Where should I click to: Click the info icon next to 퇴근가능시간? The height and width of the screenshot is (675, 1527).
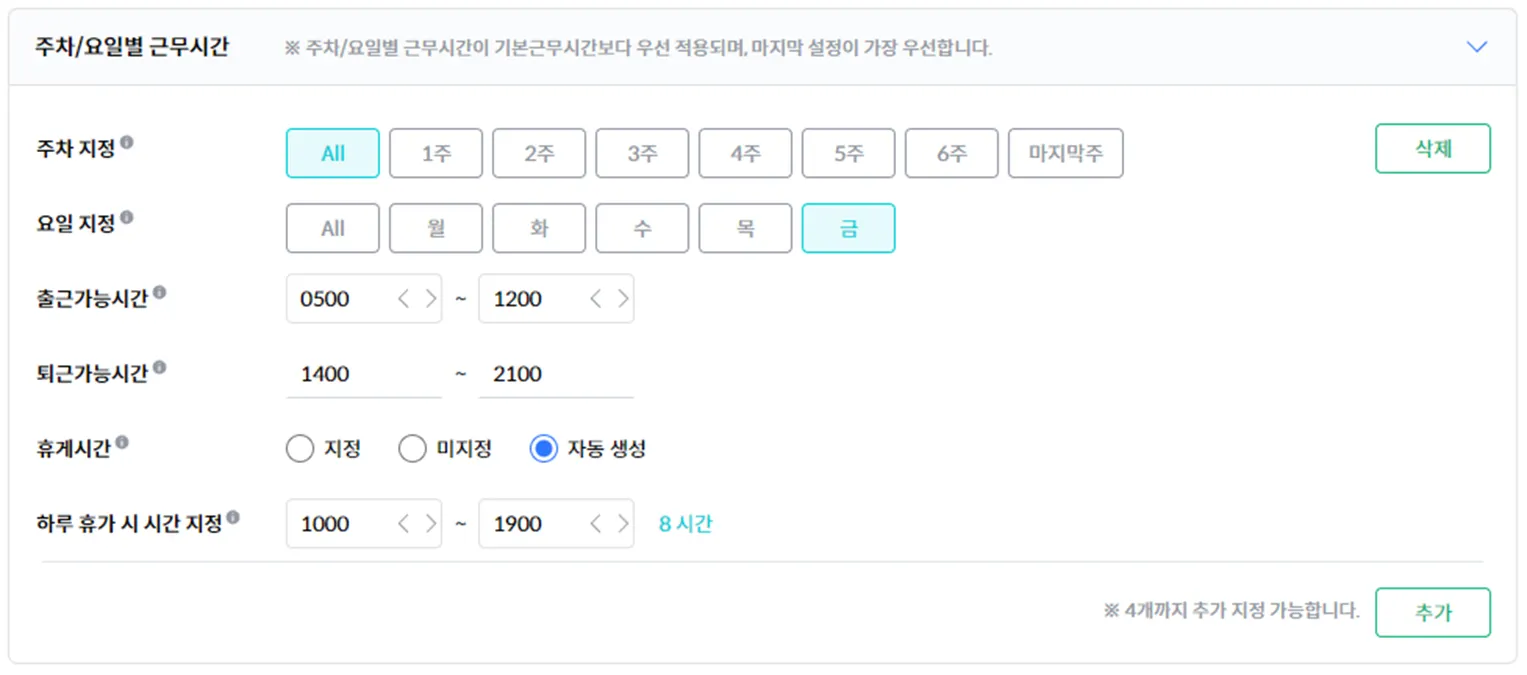pos(160,369)
